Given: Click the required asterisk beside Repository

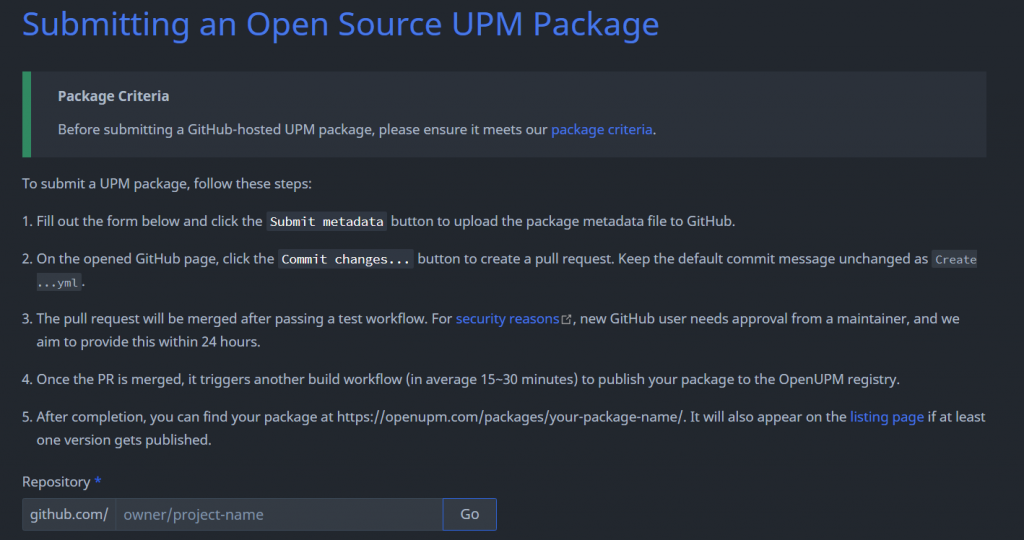Looking at the screenshot, I should coord(98,482).
